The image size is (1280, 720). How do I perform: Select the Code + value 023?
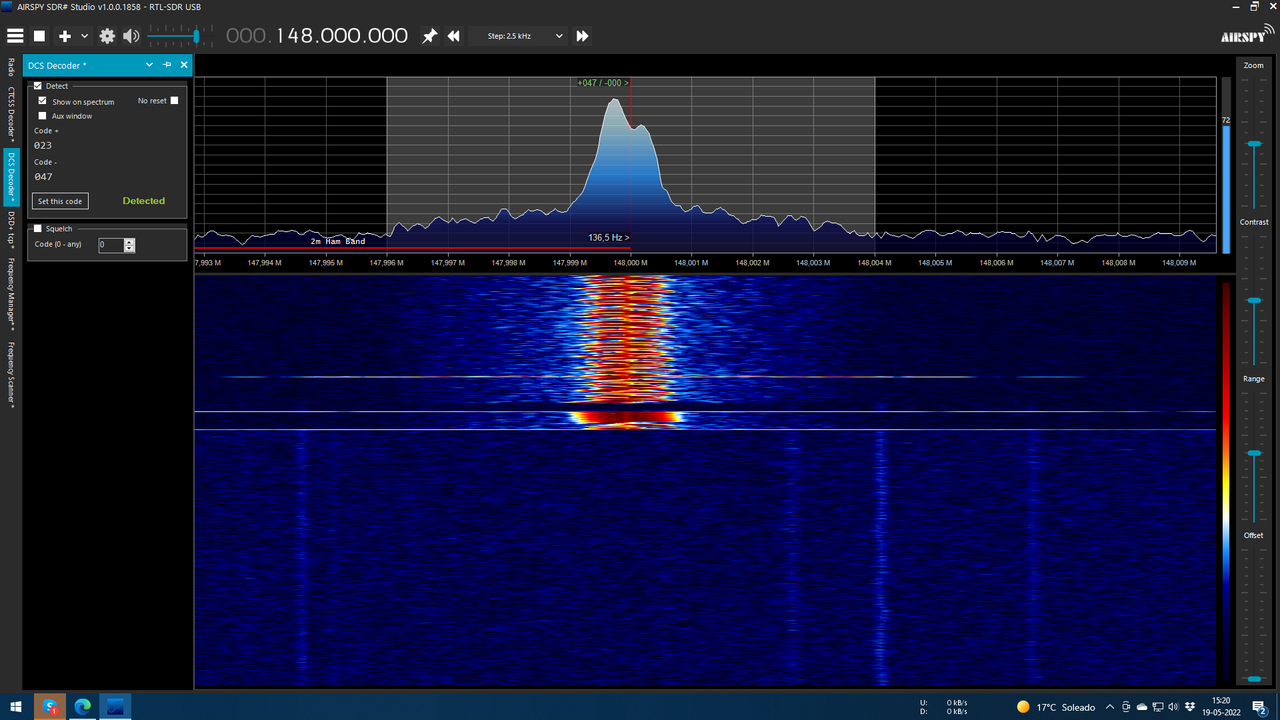[43, 145]
